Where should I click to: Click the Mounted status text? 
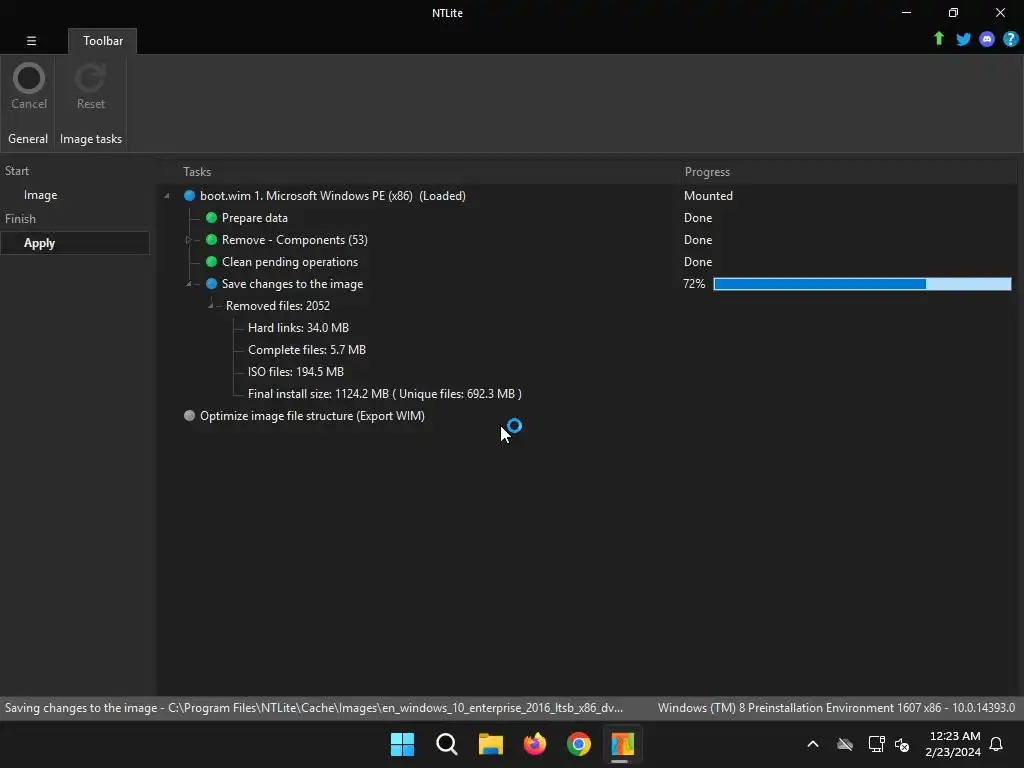coord(708,196)
